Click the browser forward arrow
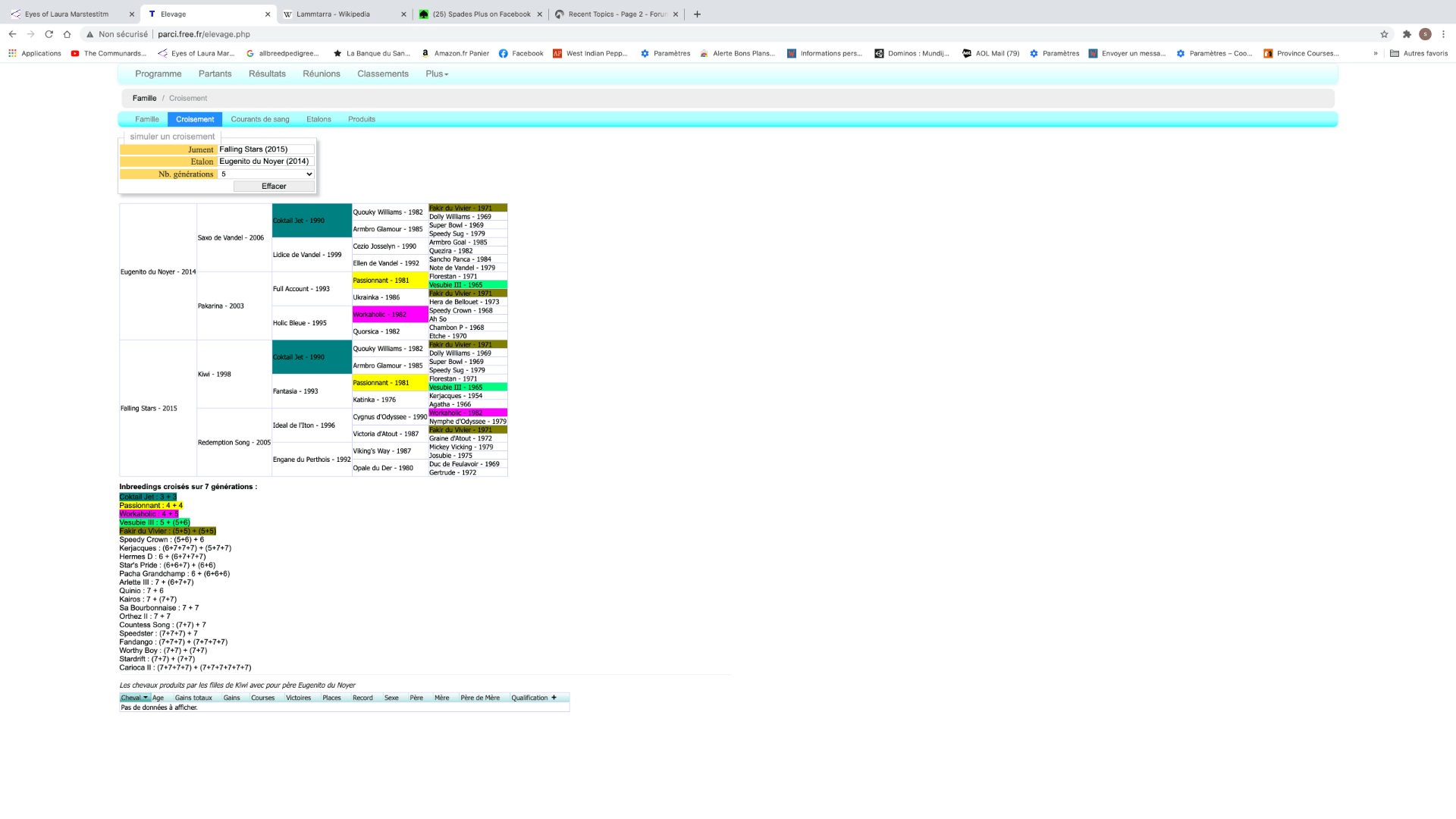Viewport: 1456px width, 819px height. (30, 34)
